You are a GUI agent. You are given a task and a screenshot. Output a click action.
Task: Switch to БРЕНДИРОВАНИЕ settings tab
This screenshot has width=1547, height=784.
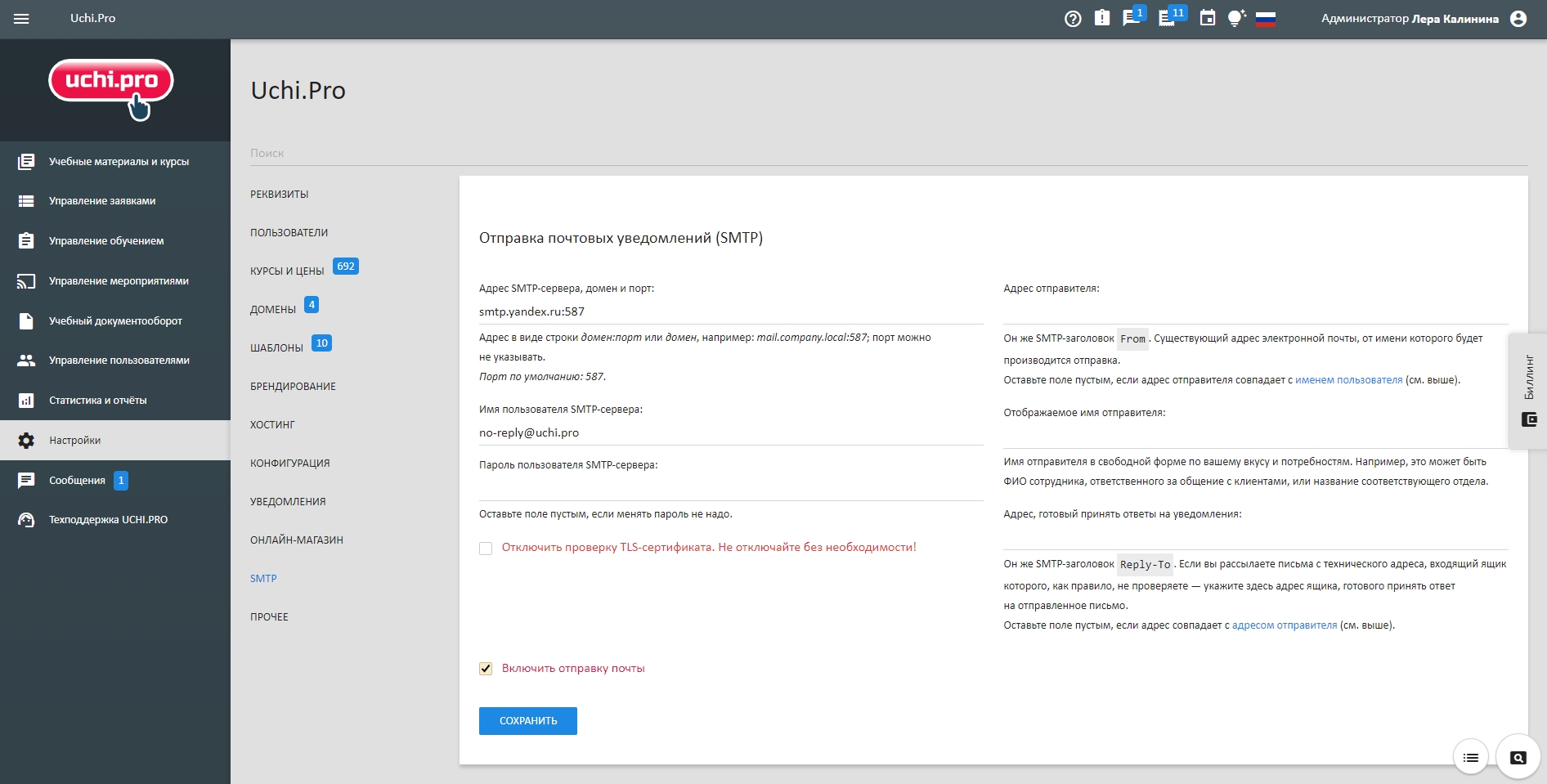coord(293,387)
